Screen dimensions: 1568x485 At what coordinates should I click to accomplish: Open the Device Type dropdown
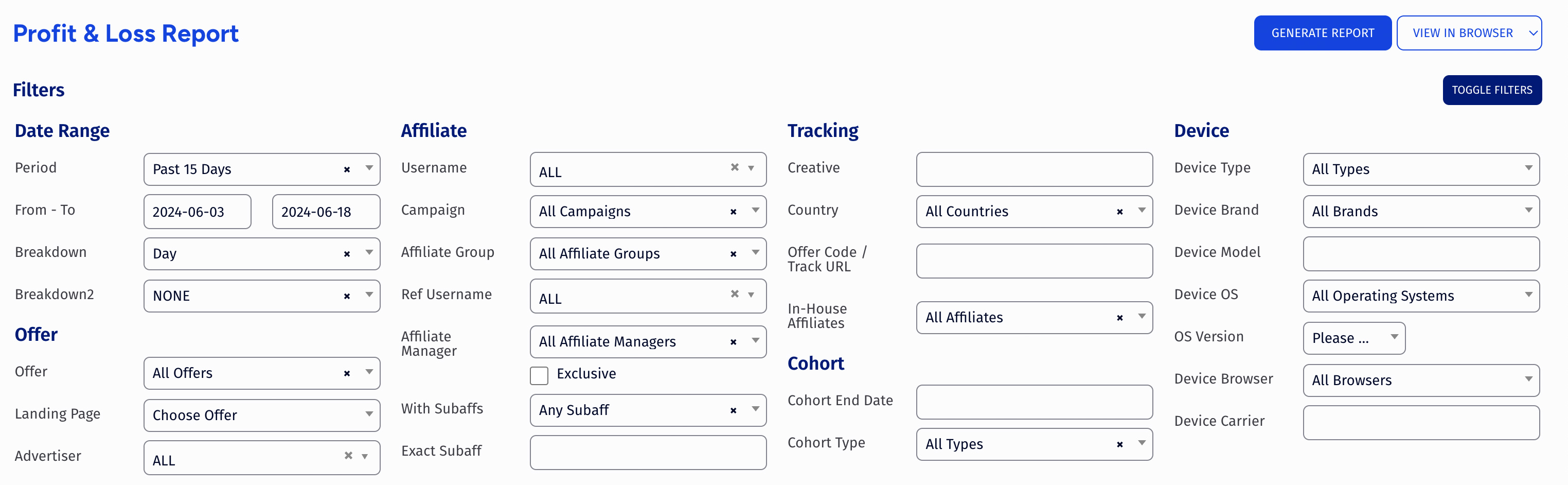coord(1421,169)
